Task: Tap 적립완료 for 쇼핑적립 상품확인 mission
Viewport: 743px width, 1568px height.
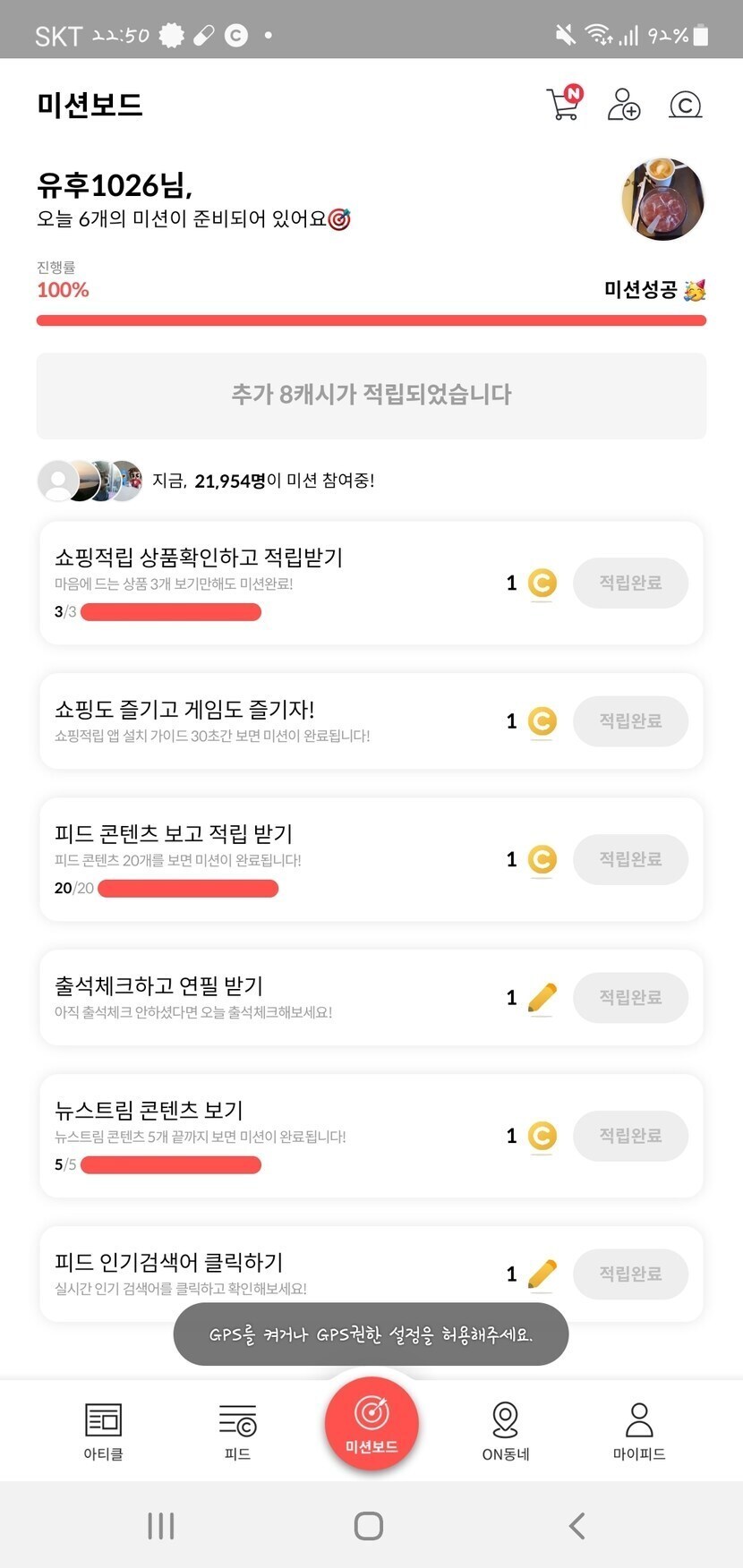Action: point(630,584)
